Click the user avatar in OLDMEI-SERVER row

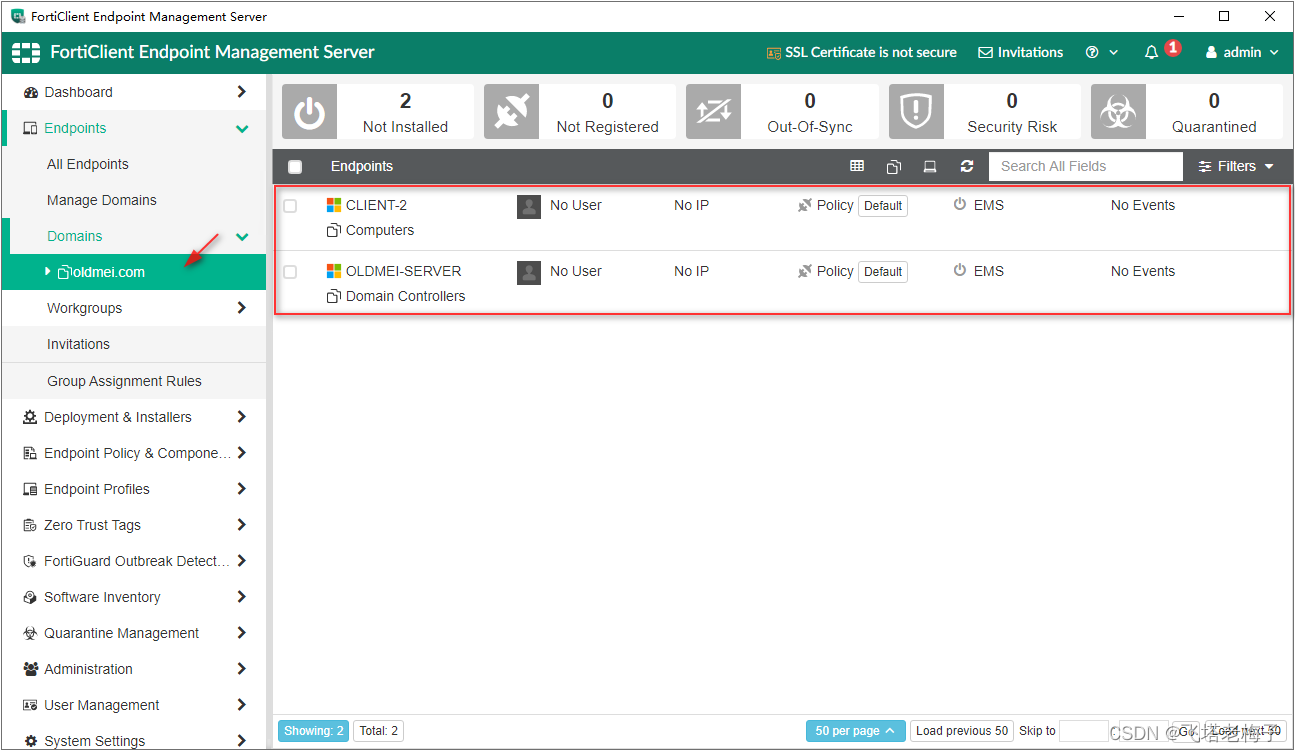(x=529, y=272)
